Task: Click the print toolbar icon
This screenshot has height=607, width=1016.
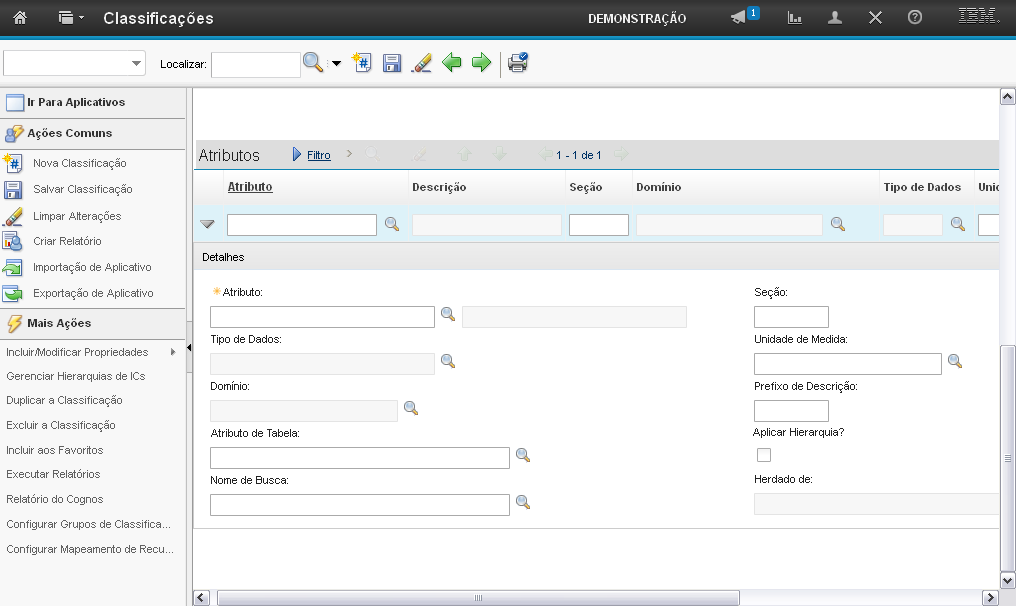Action: coord(517,63)
